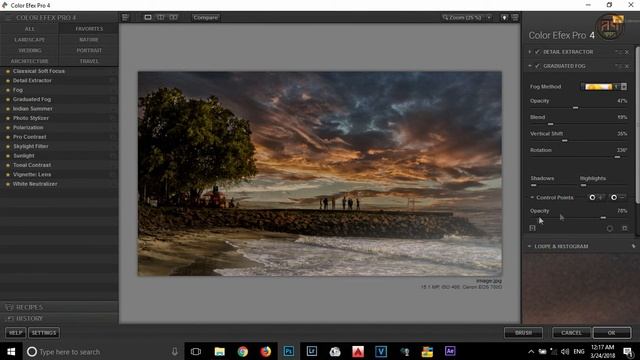Select the Travel filter category
Image resolution: width=640 pixels, height=360 pixels.
click(89, 61)
